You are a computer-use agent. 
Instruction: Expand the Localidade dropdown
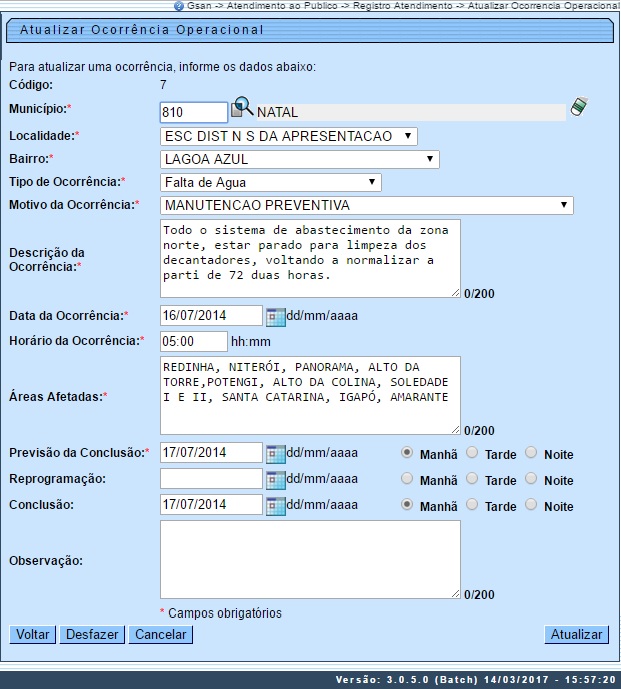288,136
